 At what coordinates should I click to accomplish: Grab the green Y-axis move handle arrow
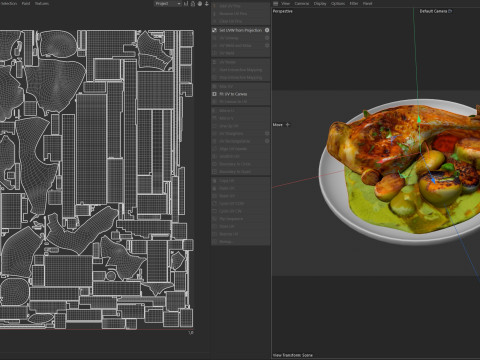[x=418, y=119]
